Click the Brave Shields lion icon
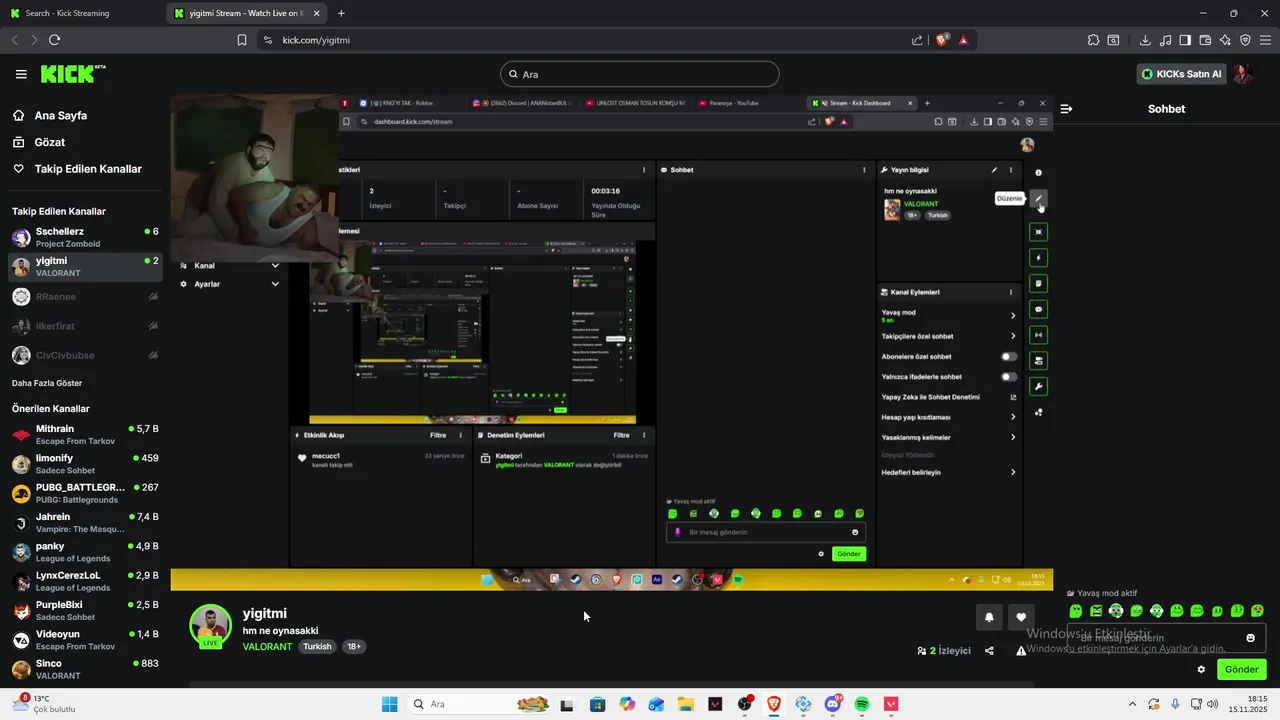 coord(942,40)
